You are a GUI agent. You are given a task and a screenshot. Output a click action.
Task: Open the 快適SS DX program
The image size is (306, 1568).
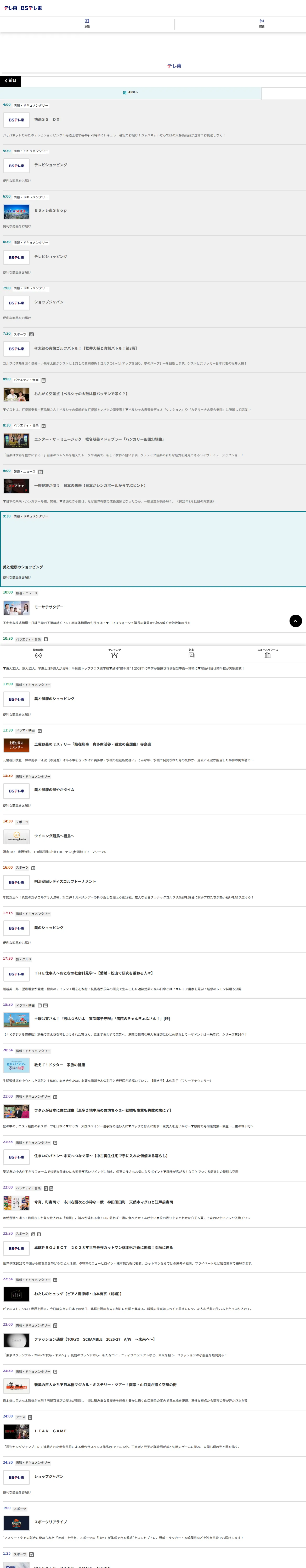(47, 119)
